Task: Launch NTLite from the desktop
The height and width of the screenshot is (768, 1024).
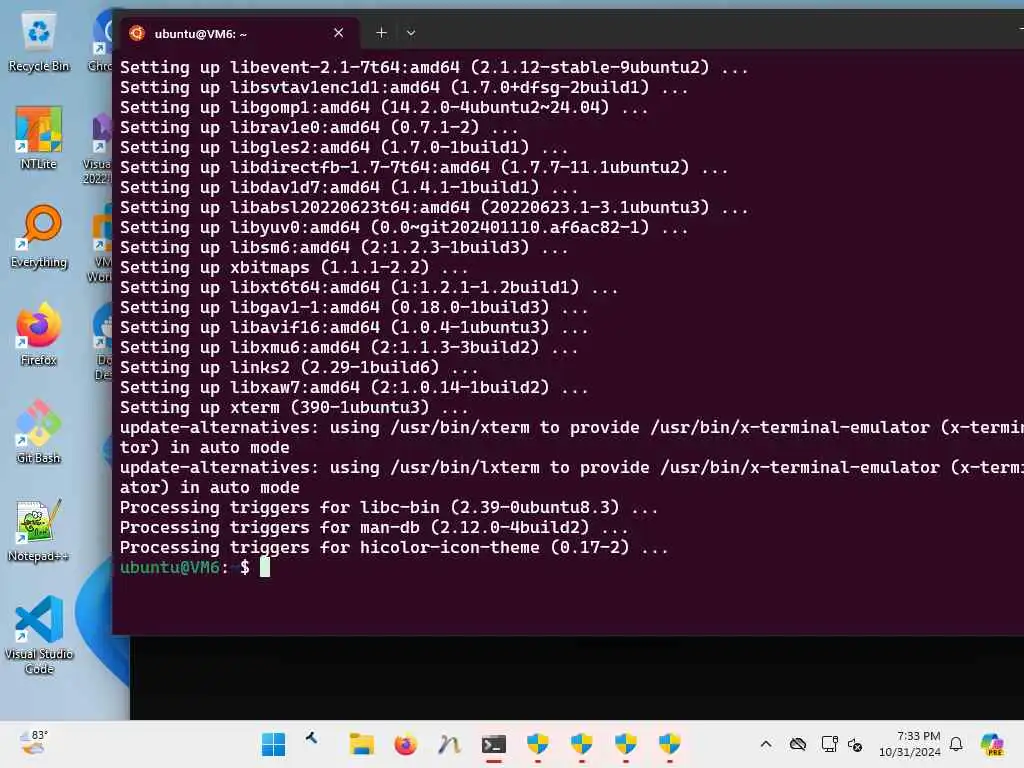Action: pos(39,138)
